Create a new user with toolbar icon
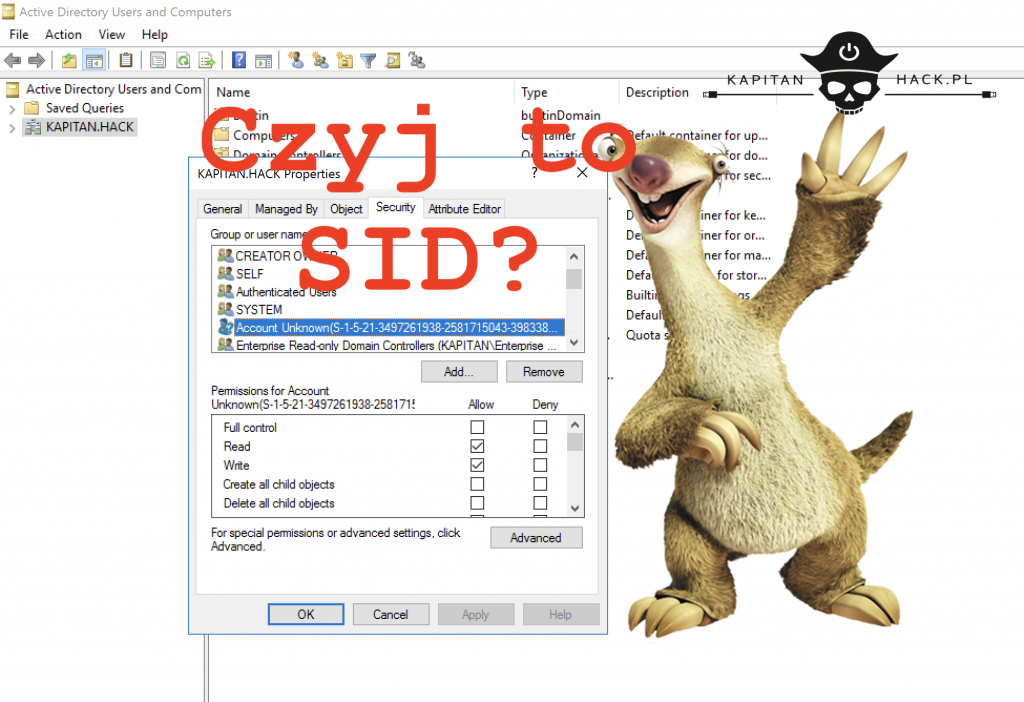Viewport: 1024px width, 702px height. pyautogui.click(x=296, y=60)
